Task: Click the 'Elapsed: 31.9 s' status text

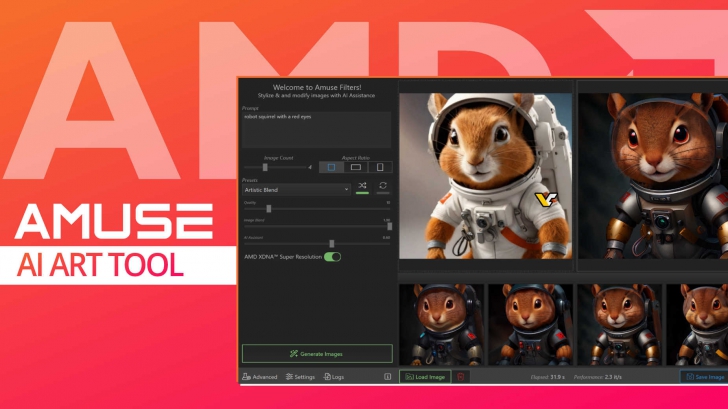Action: [547, 377]
